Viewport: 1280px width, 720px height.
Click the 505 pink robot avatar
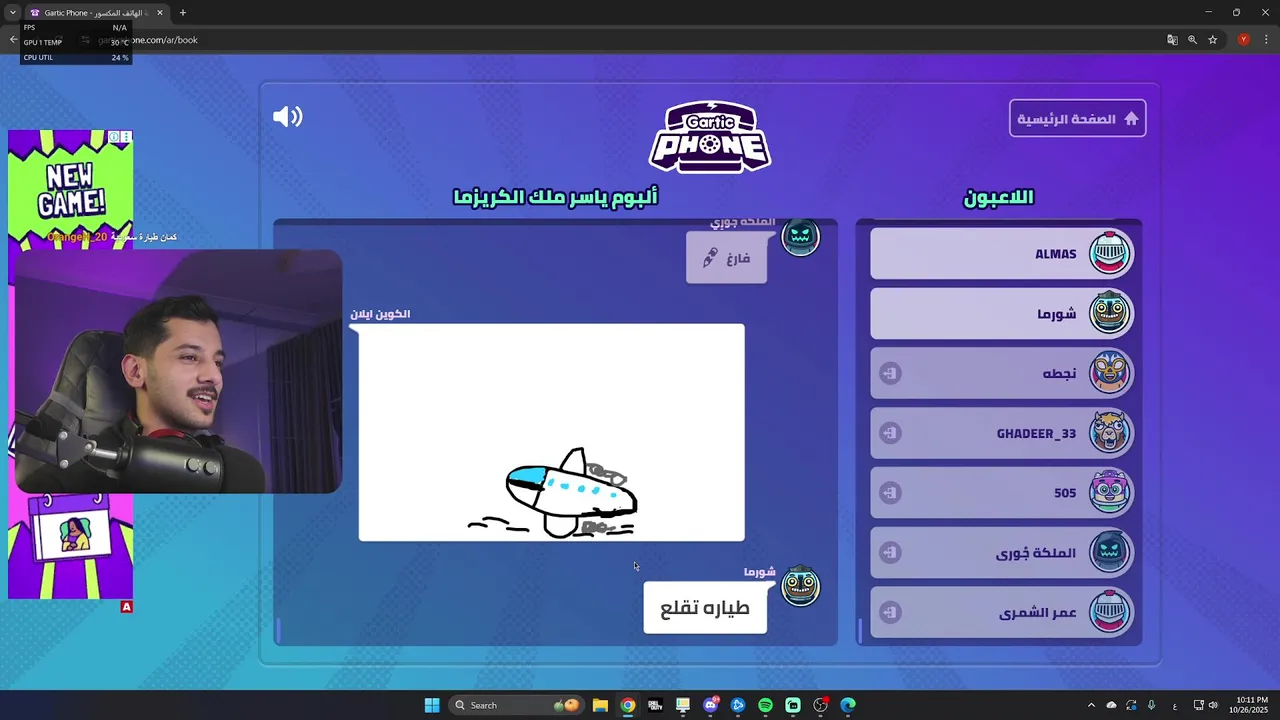tap(1109, 492)
